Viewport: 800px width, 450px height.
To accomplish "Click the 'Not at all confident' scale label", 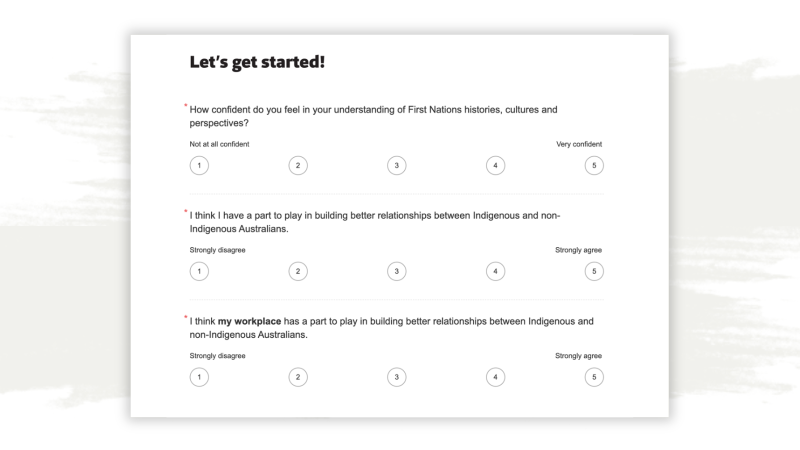I will [219, 144].
